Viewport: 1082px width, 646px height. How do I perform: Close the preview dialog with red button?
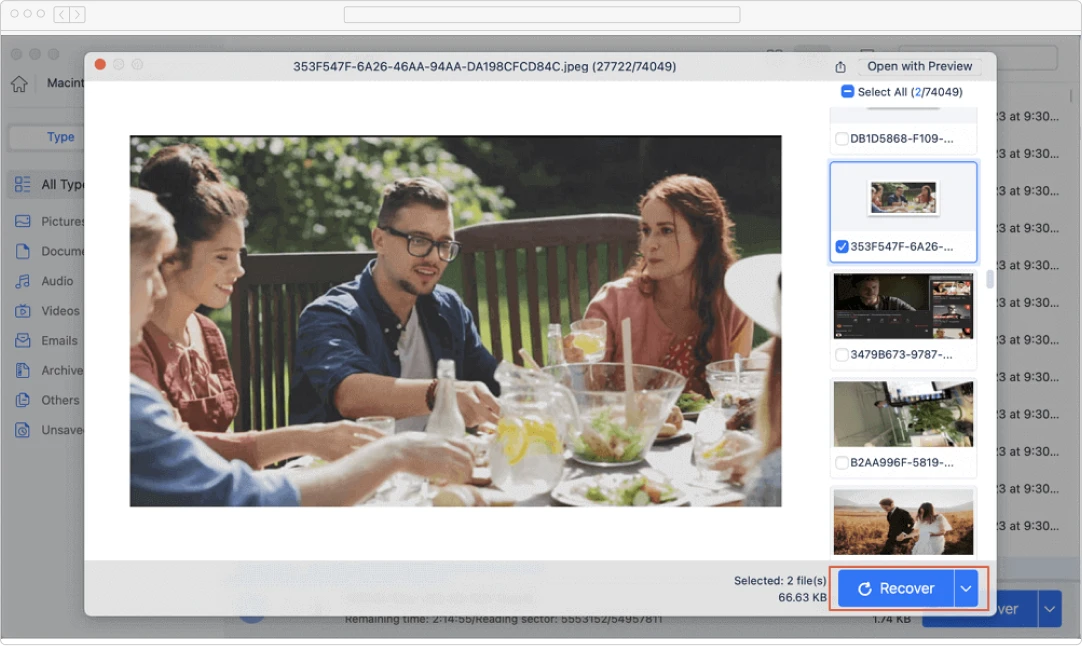[100, 64]
